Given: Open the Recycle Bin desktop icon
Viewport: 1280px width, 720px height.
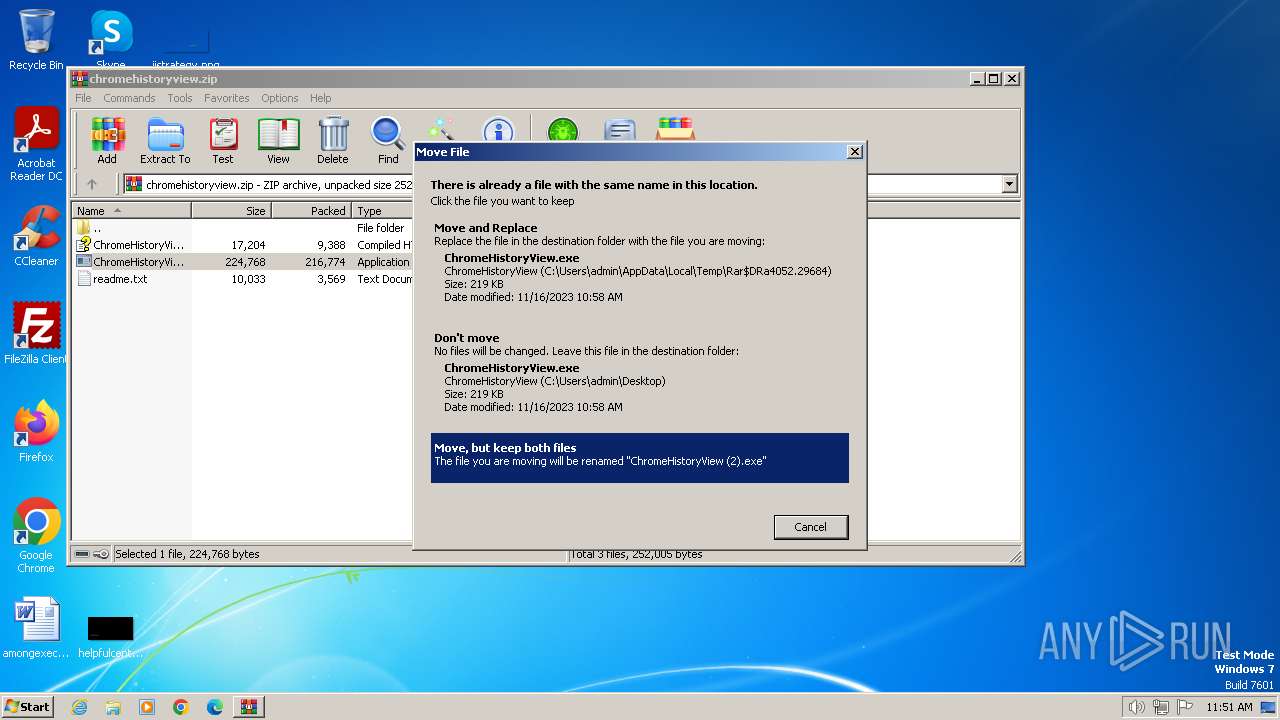Looking at the screenshot, I should tap(36, 40).
